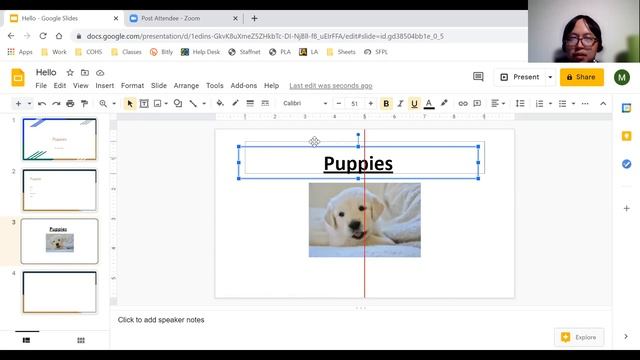This screenshot has height=360, width=640.
Task: Switch to Post Attendee Zoom browser tab
Action: (183, 18)
